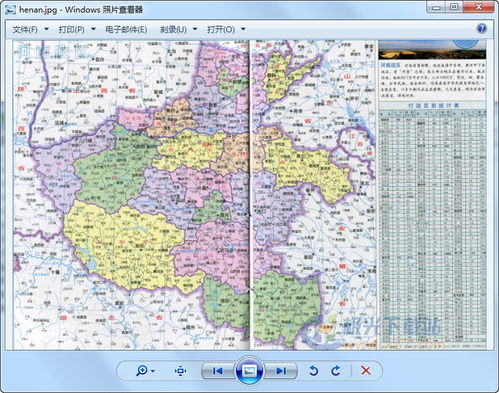Minimize the Photo Viewer window

coord(437,7)
